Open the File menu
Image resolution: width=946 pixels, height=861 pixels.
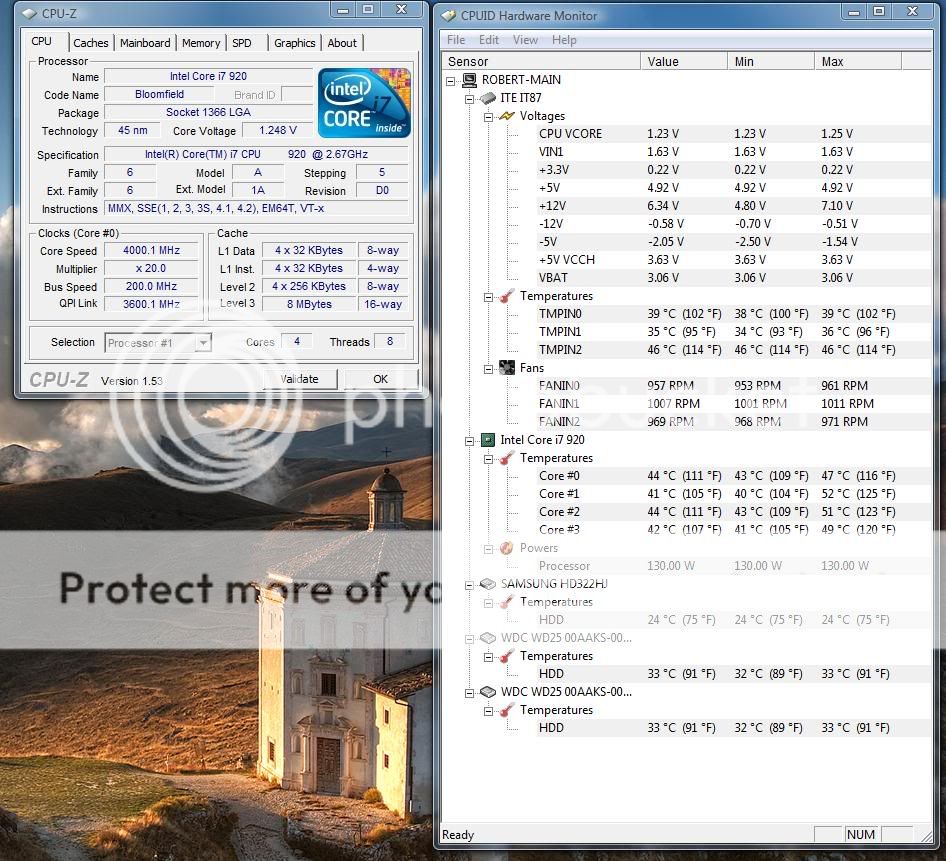click(456, 40)
